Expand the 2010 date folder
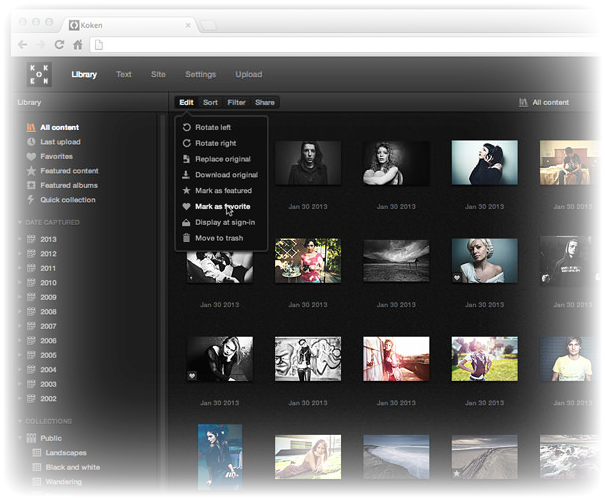 (x=20, y=283)
